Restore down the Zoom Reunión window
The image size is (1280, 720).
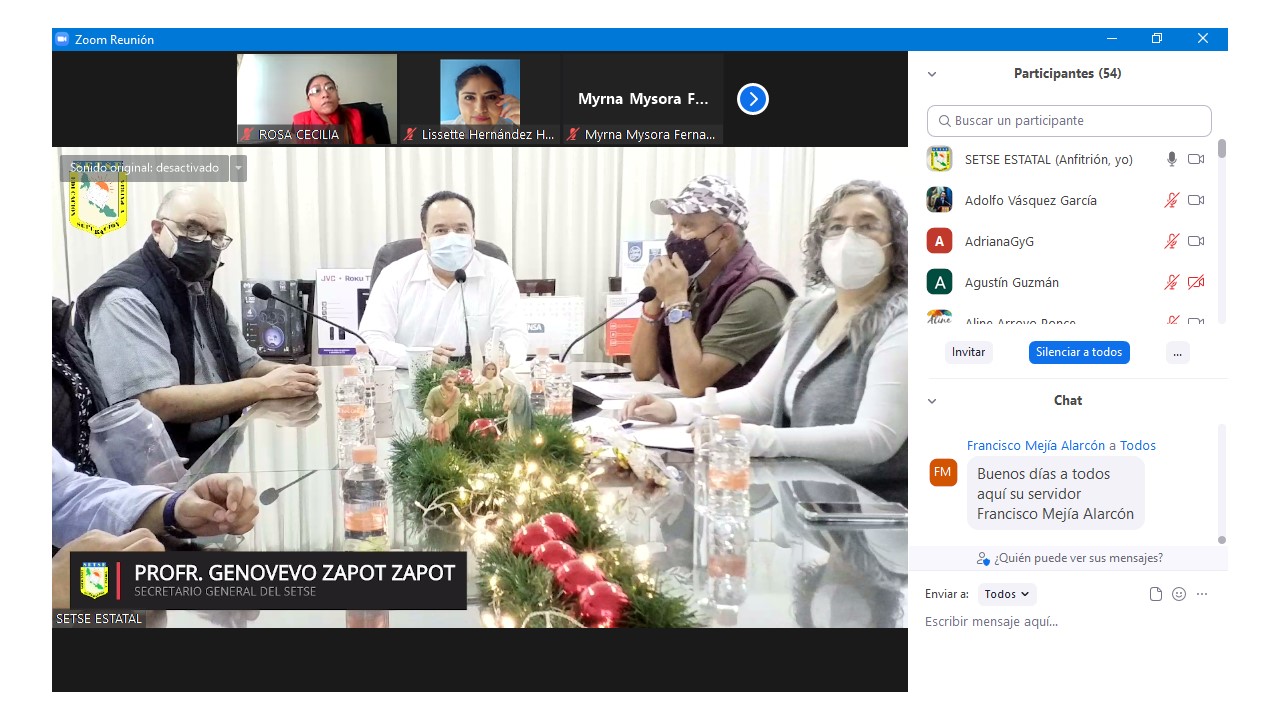tap(1157, 39)
